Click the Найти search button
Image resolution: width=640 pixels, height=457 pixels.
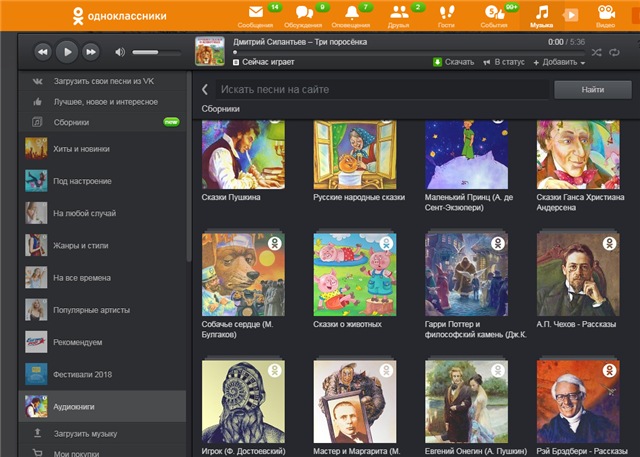coord(591,90)
